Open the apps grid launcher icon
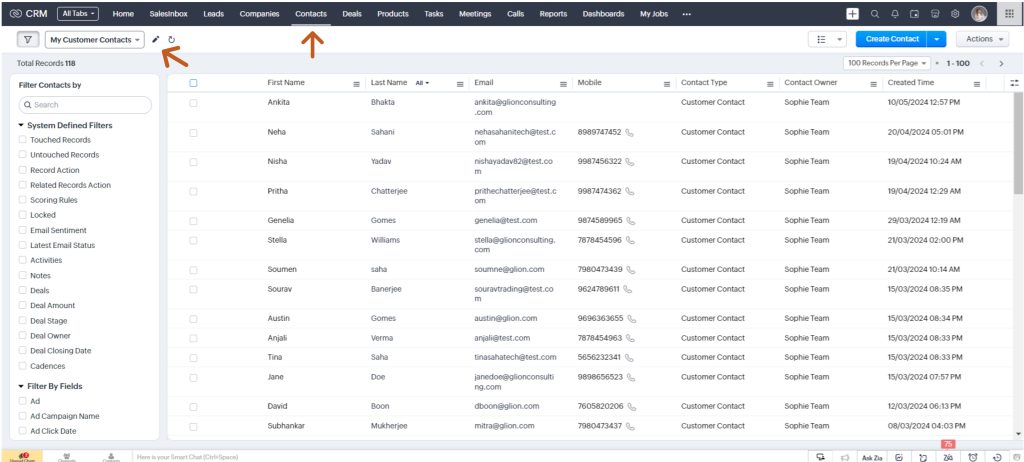The image size is (1024, 462). (1010, 14)
